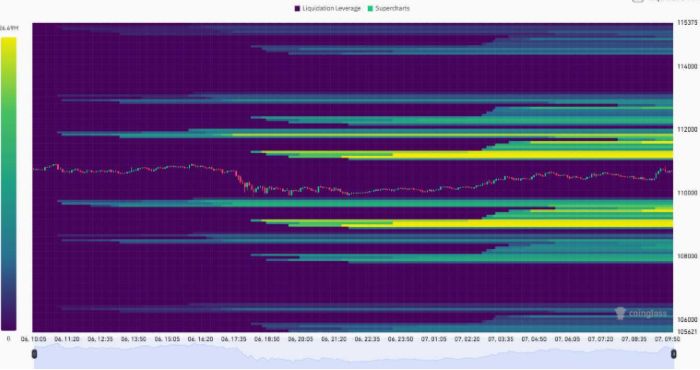The image size is (700, 370).
Task: Select the 110000 price axis label
Action: 687,193
